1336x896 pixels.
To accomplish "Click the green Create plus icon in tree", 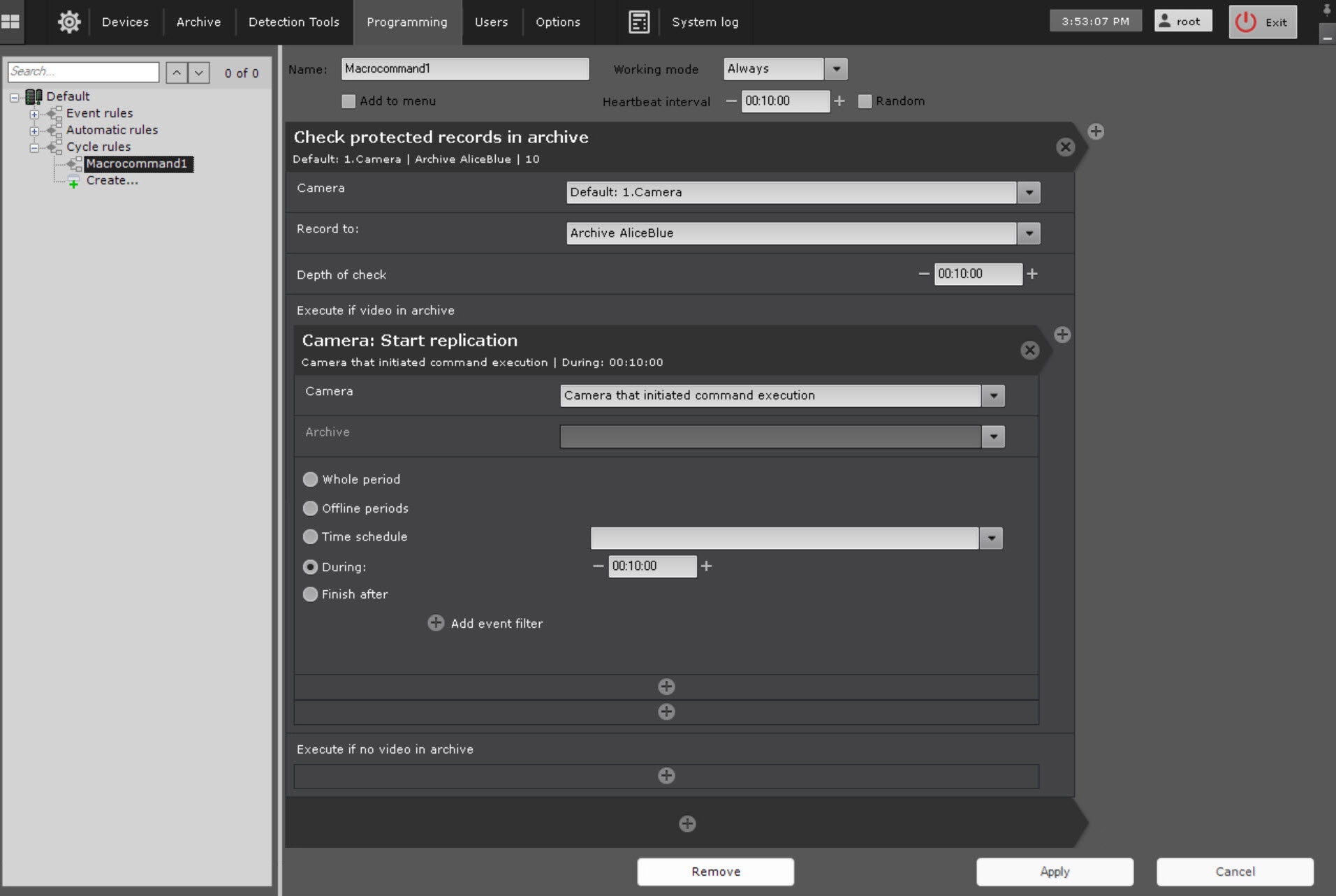I will (x=73, y=182).
